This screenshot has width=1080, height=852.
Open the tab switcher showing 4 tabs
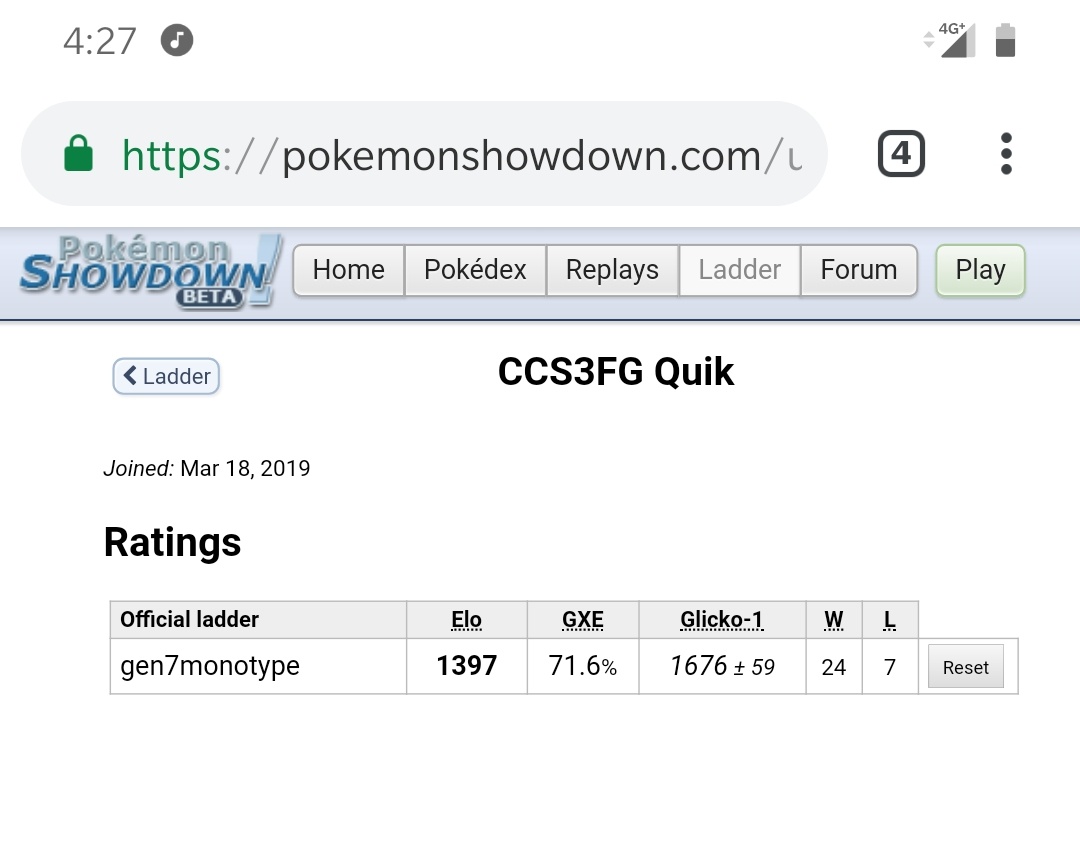[x=901, y=154]
